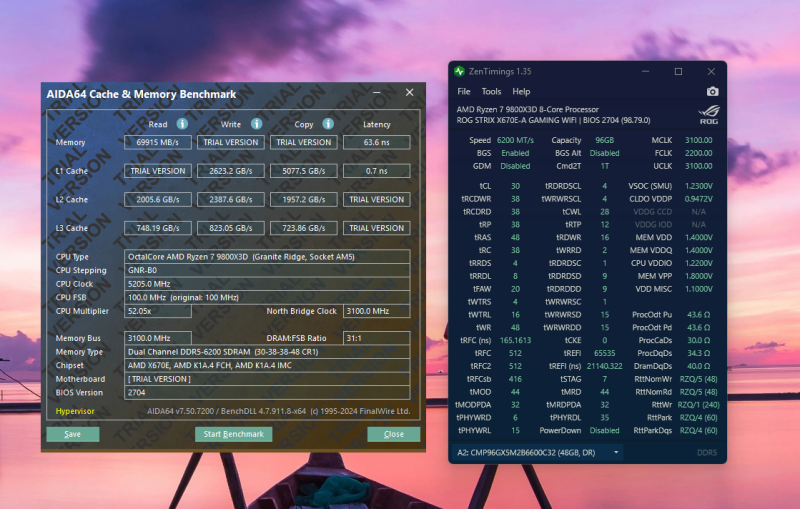Click the L1 Cache Copy 5077.5 GB/s field
This screenshot has height=509, width=800.
(x=304, y=171)
